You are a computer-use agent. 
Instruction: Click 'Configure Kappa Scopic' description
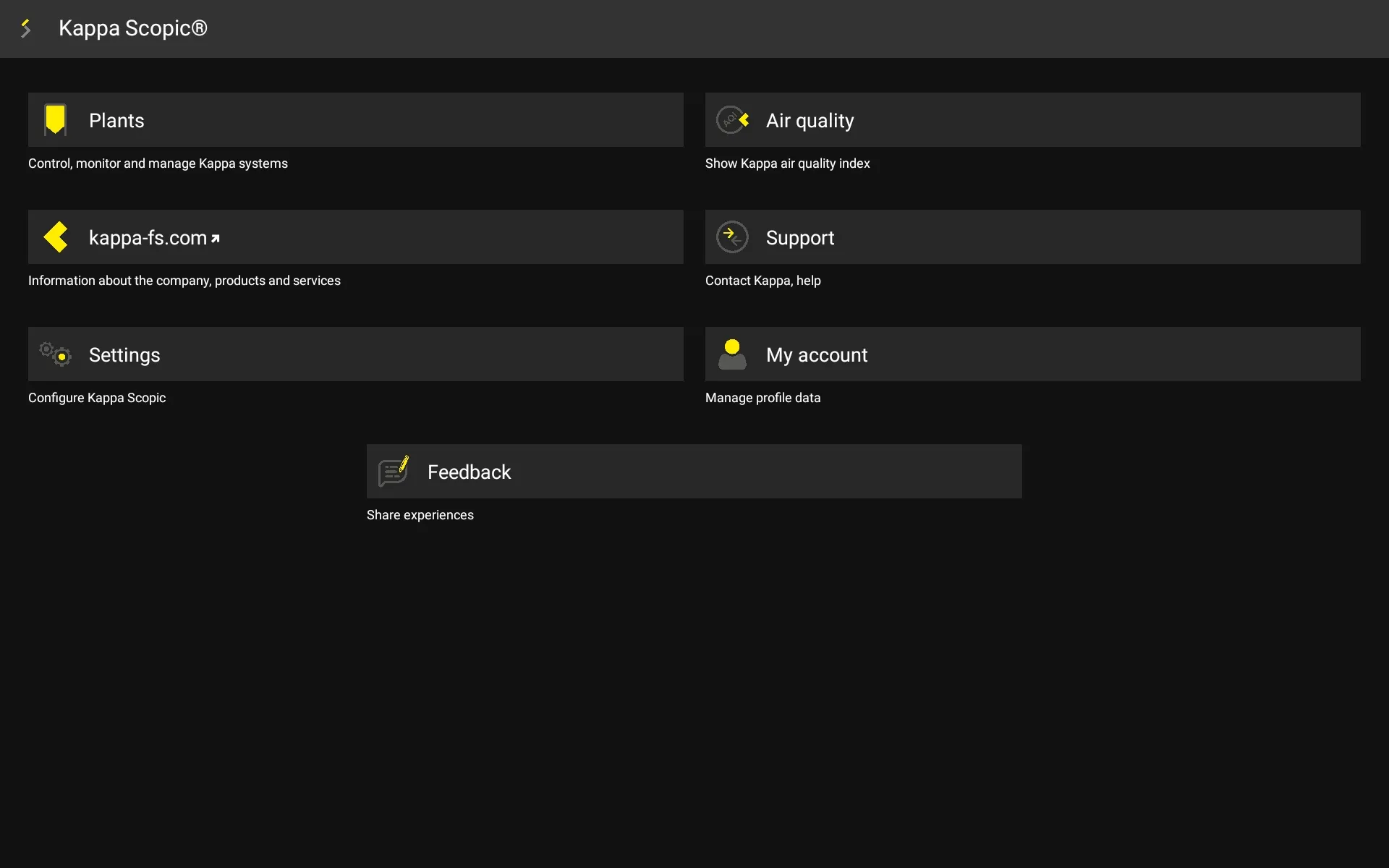[97, 398]
